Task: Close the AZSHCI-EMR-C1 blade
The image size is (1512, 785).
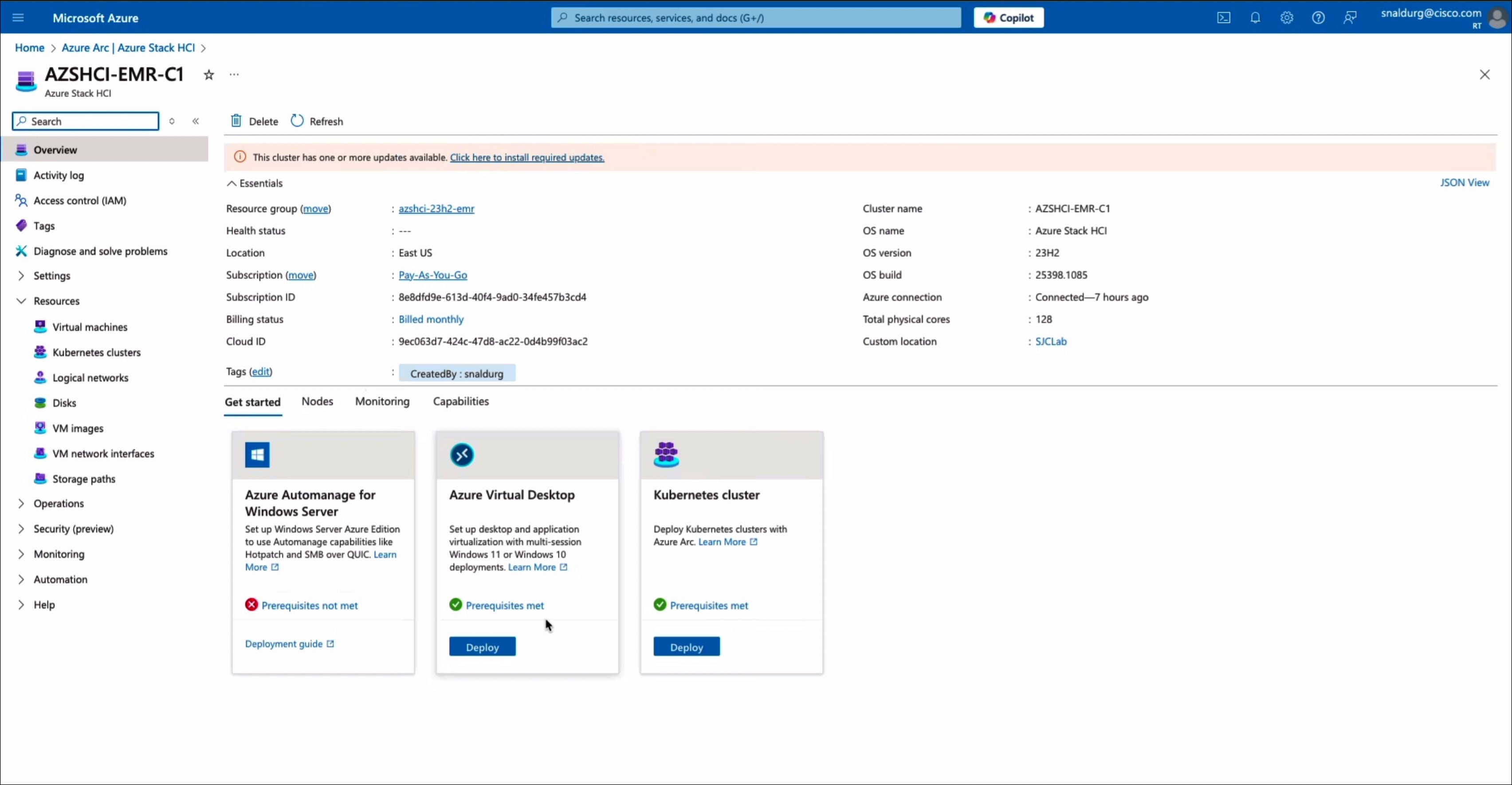Action: pyautogui.click(x=1485, y=75)
